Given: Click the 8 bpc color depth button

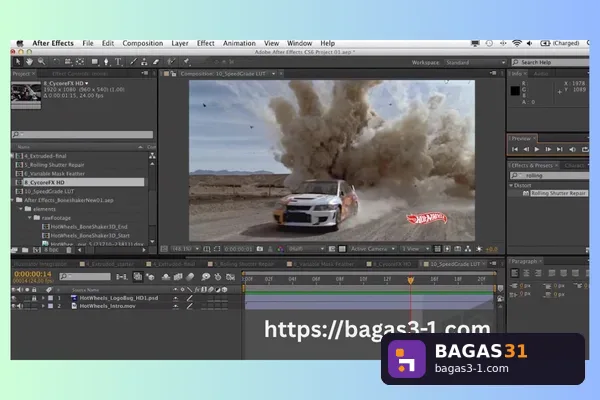Looking at the screenshot, I should (x=51, y=250).
